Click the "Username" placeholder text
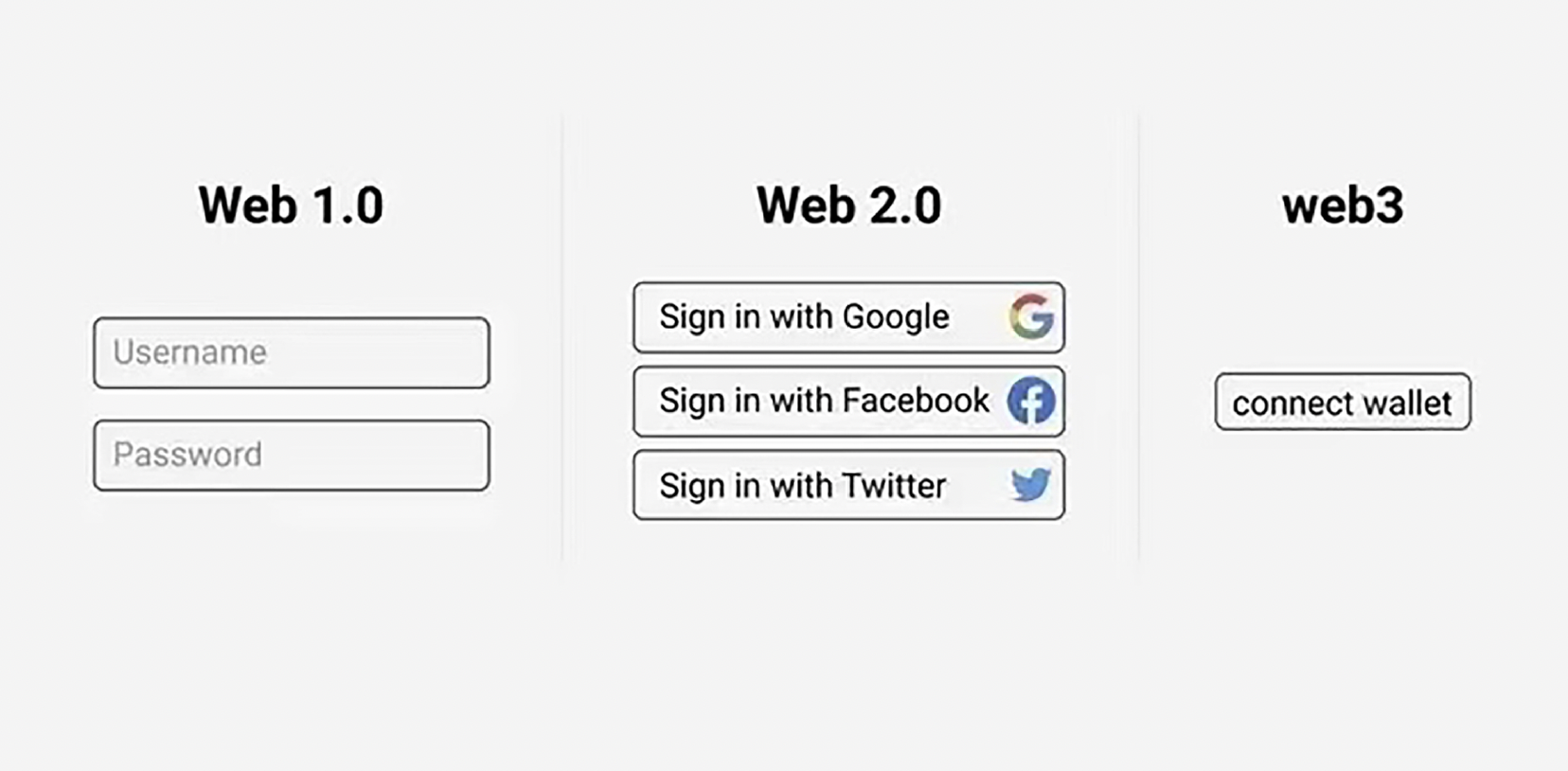This screenshot has width=1568, height=771. click(190, 353)
